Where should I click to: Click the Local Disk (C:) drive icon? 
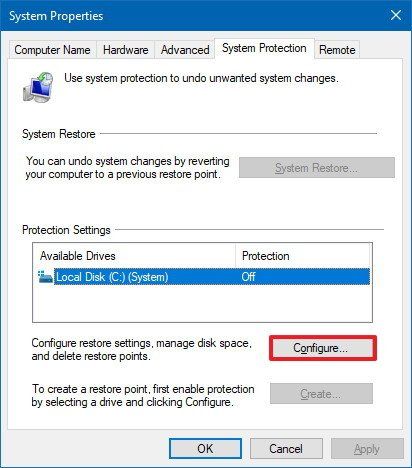pyautogui.click(x=45, y=277)
